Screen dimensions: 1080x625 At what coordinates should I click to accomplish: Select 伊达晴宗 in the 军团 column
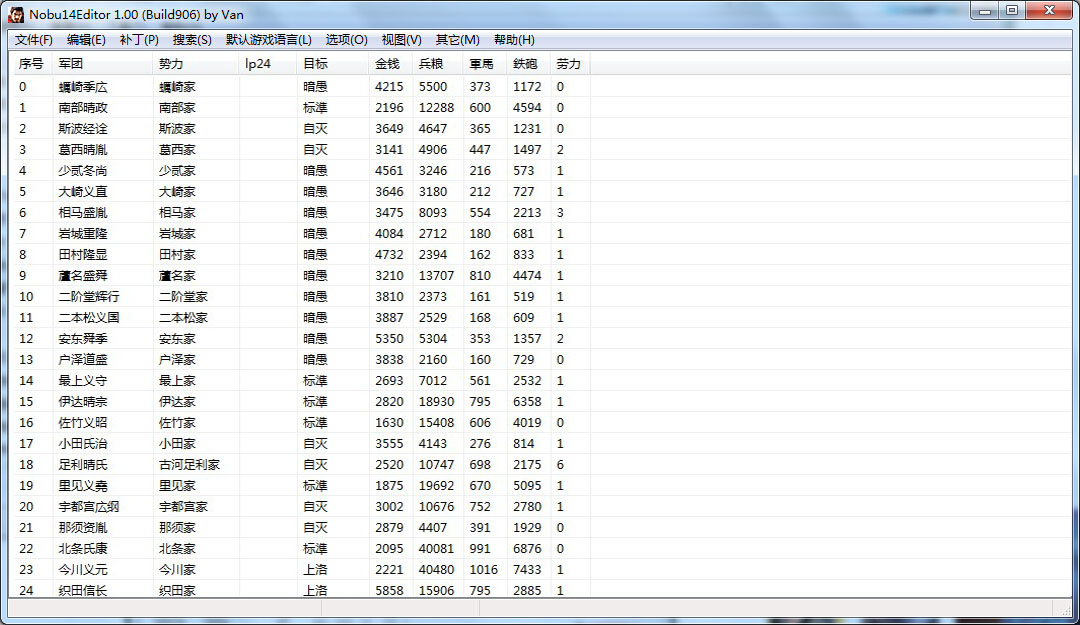[x=83, y=402]
